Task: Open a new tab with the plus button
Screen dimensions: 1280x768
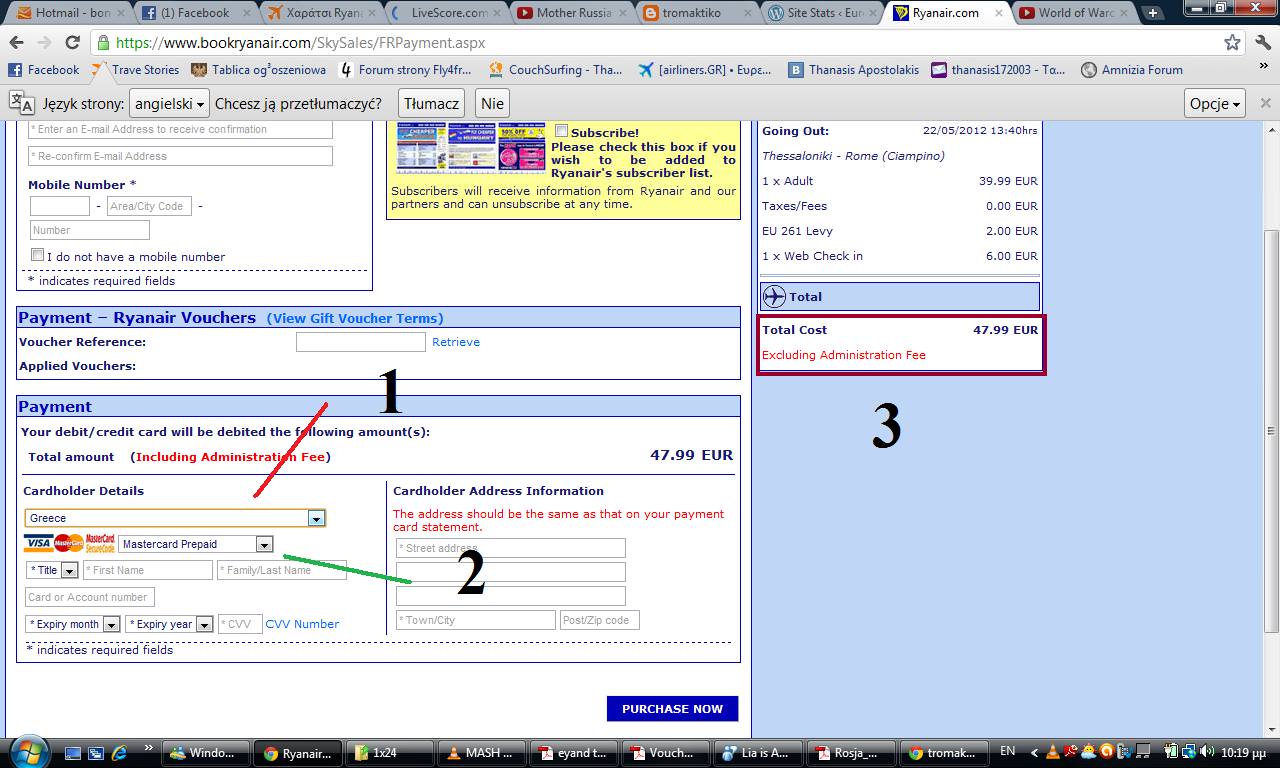Action: pos(1153,13)
